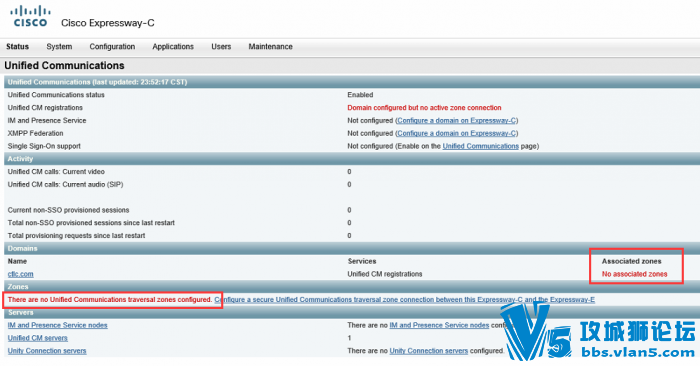This screenshot has height=366, width=700.
Task: Click Configure a domain link for XMPP Federation
Action: [457, 133]
